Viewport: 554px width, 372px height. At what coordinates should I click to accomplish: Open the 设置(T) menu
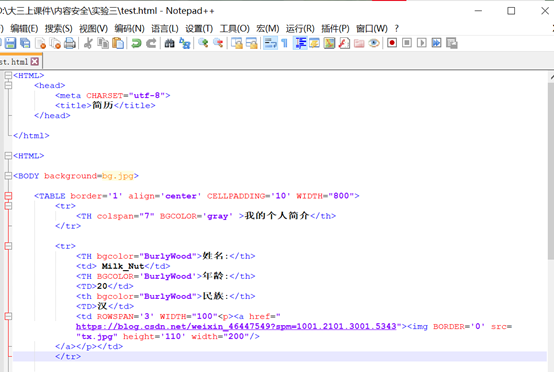[199, 28]
